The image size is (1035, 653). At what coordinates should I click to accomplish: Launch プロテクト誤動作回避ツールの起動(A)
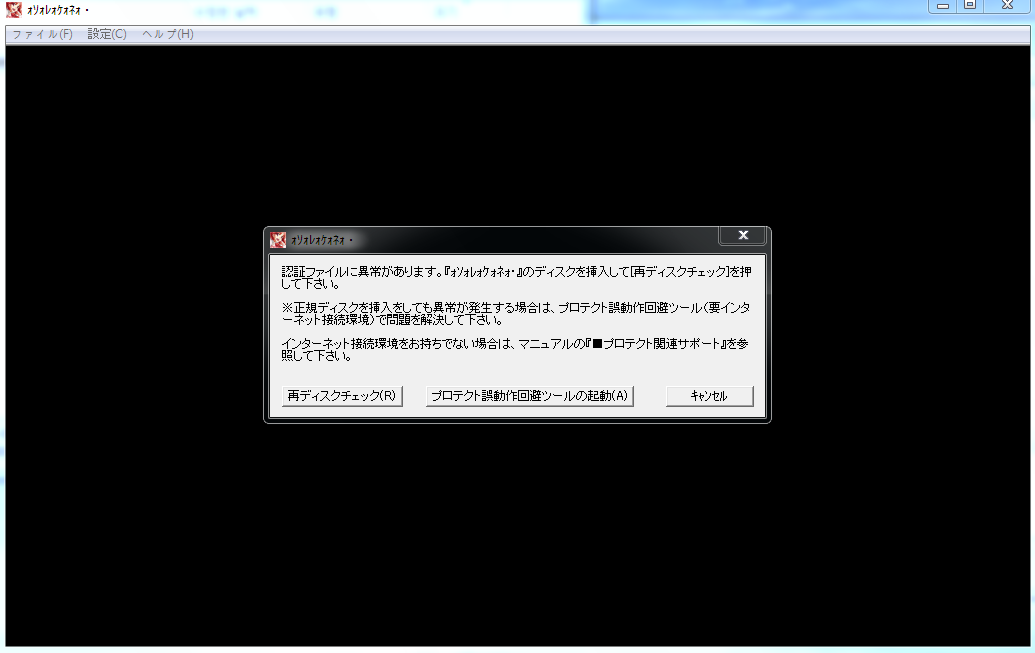529,396
